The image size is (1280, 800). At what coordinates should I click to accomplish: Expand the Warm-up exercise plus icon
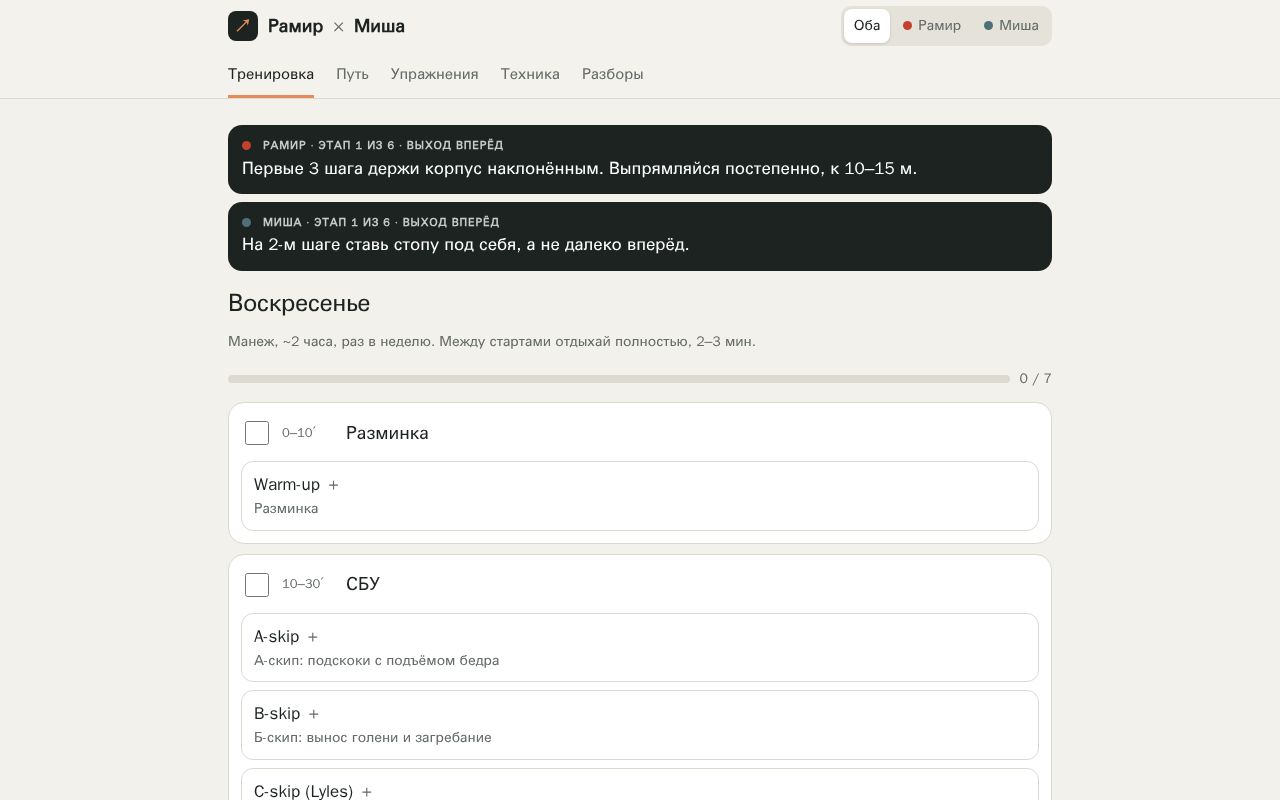click(x=334, y=485)
